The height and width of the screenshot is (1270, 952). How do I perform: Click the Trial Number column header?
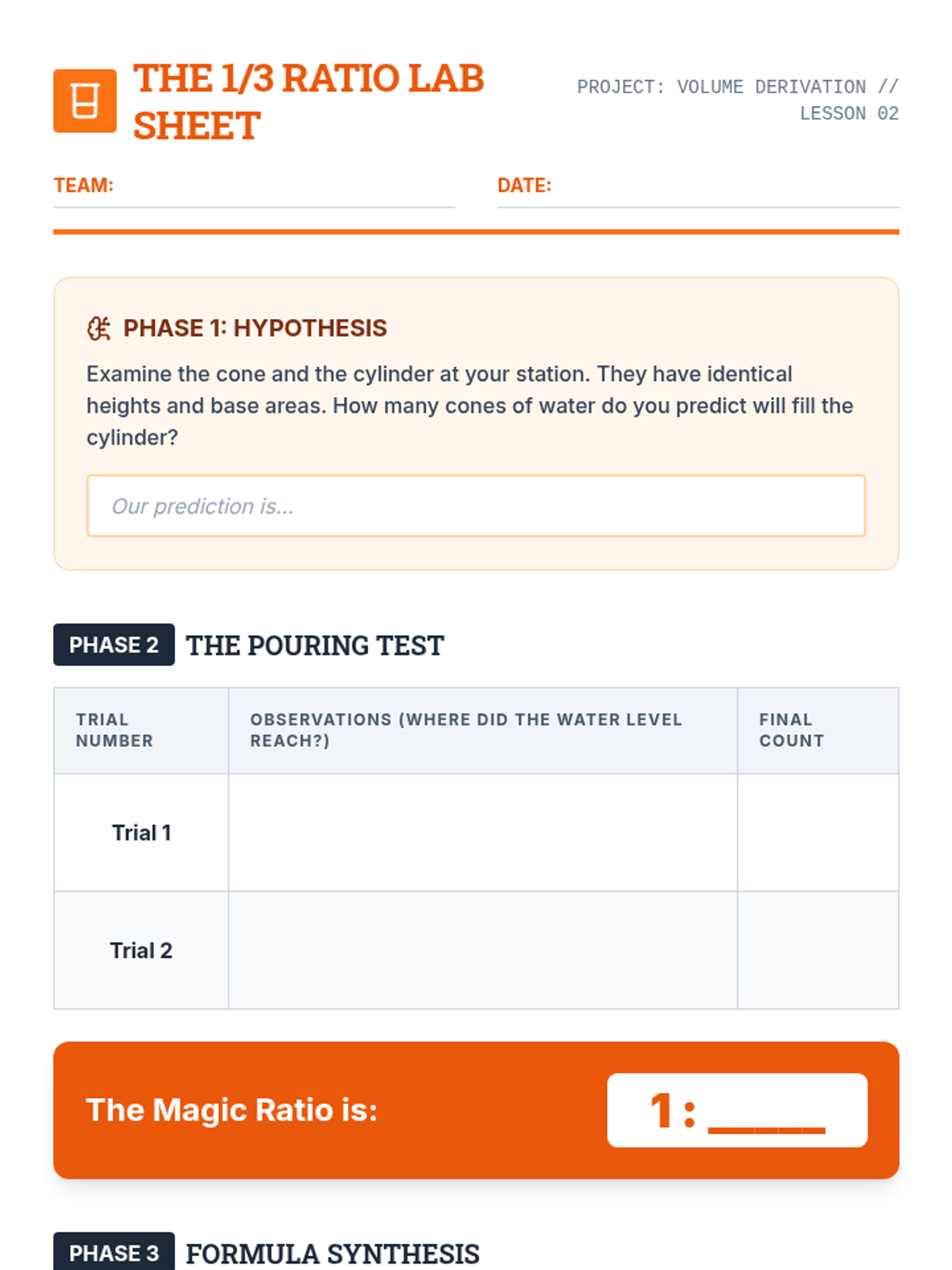pyautogui.click(x=115, y=730)
